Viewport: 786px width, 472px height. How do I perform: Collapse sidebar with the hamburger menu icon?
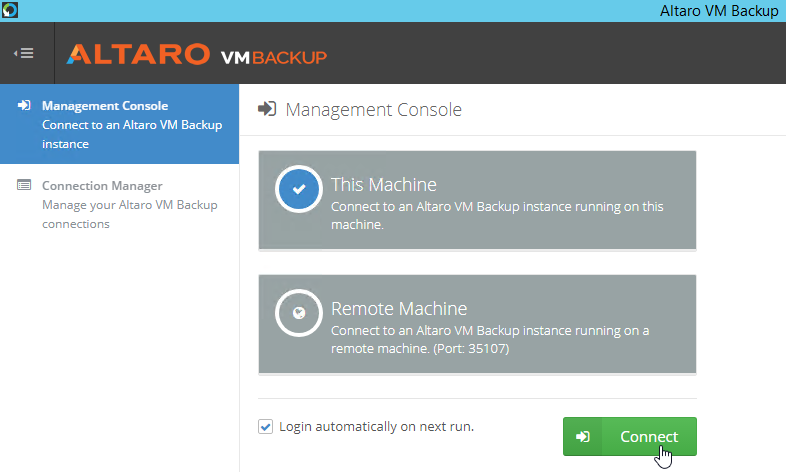tap(24, 53)
